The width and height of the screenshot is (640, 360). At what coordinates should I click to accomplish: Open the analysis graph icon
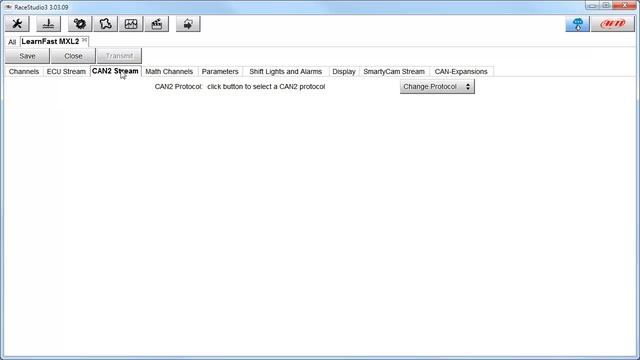[131, 24]
